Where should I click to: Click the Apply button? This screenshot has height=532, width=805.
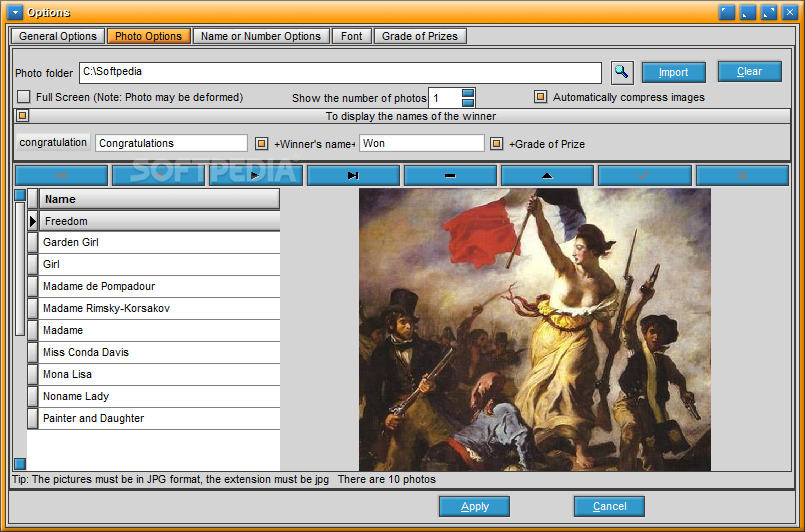474,506
